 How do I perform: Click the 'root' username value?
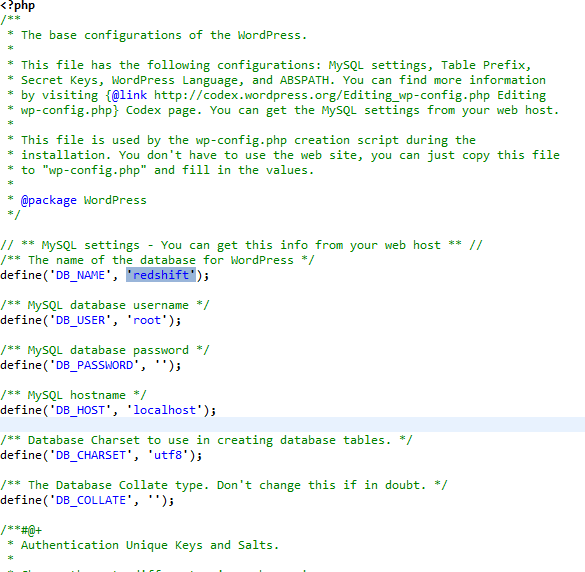pos(147,320)
